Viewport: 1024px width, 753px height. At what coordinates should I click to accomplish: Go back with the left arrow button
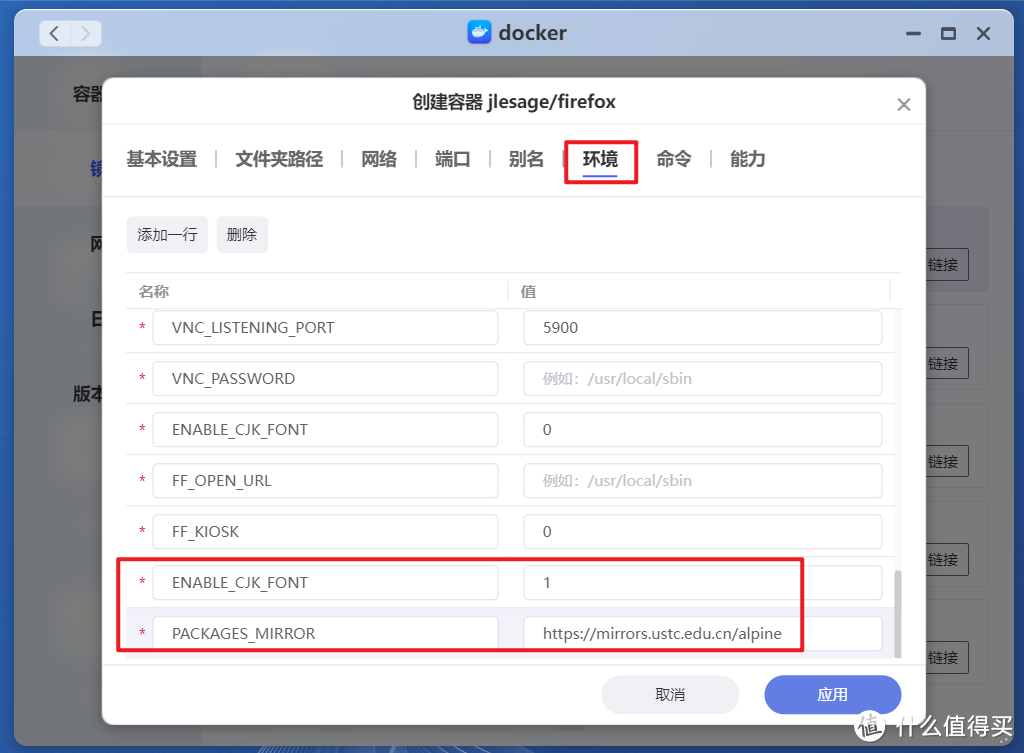tap(55, 33)
